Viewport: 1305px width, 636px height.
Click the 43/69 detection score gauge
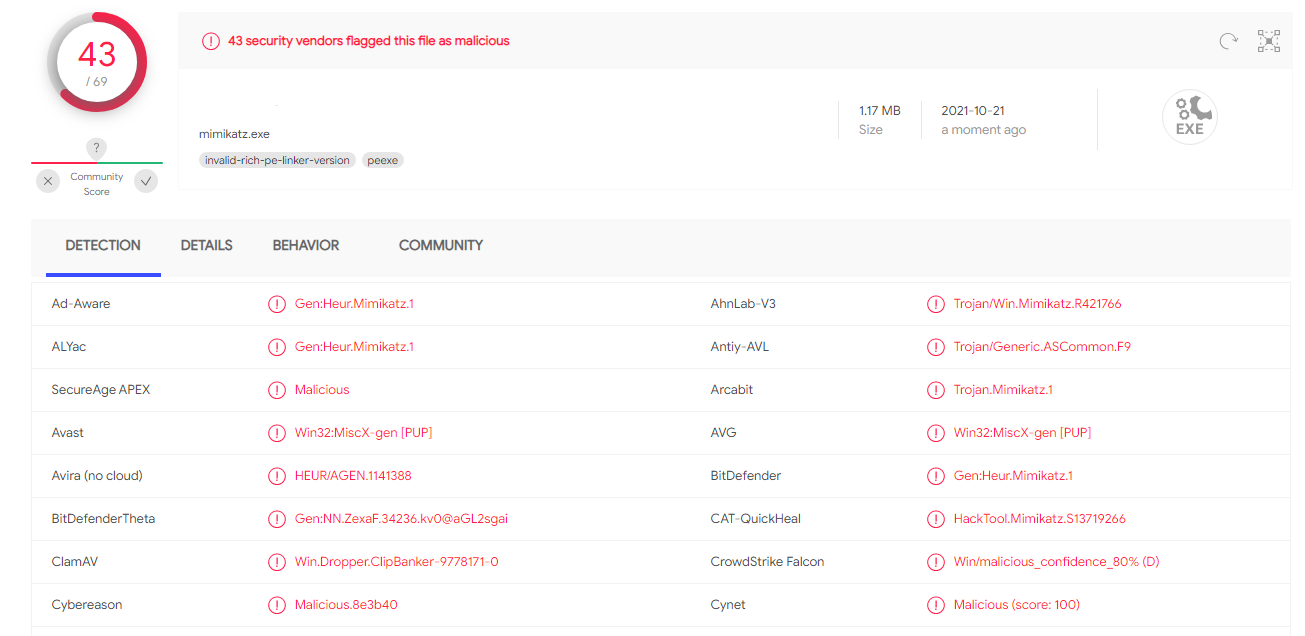coord(96,62)
